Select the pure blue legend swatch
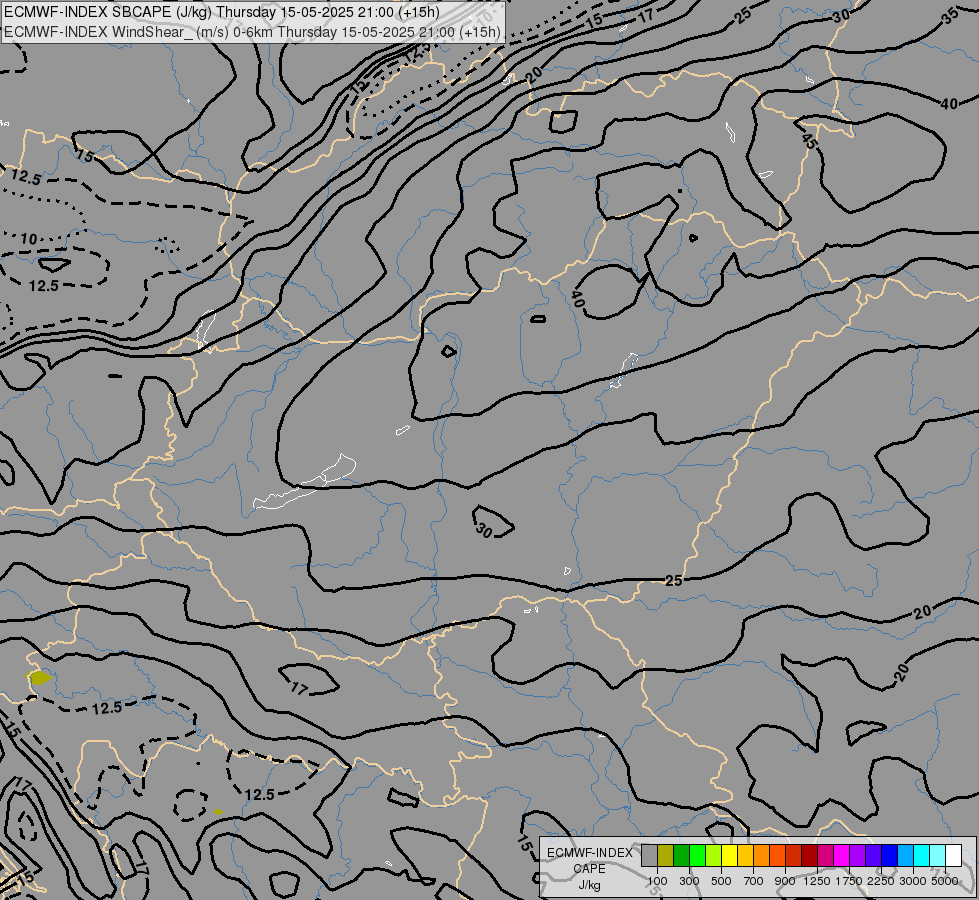979x900 pixels. coord(889,855)
